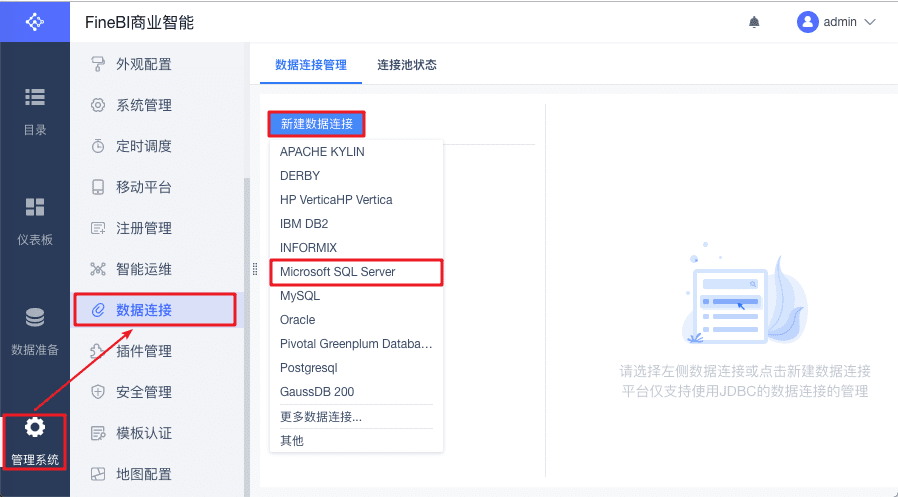Choose INFORMIX from the list
Viewport: 898px width, 497px height.
tap(356, 248)
